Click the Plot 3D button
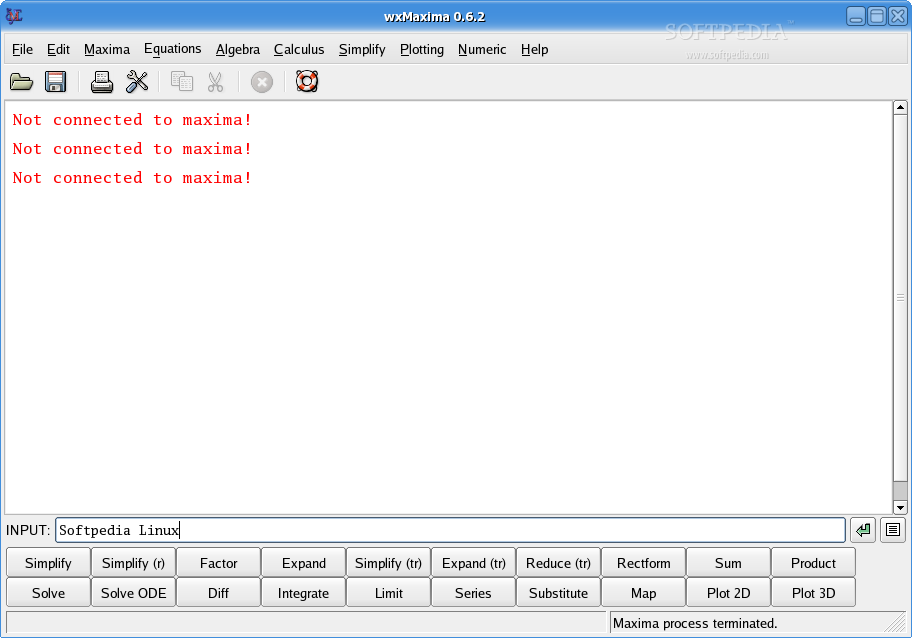 point(813,593)
